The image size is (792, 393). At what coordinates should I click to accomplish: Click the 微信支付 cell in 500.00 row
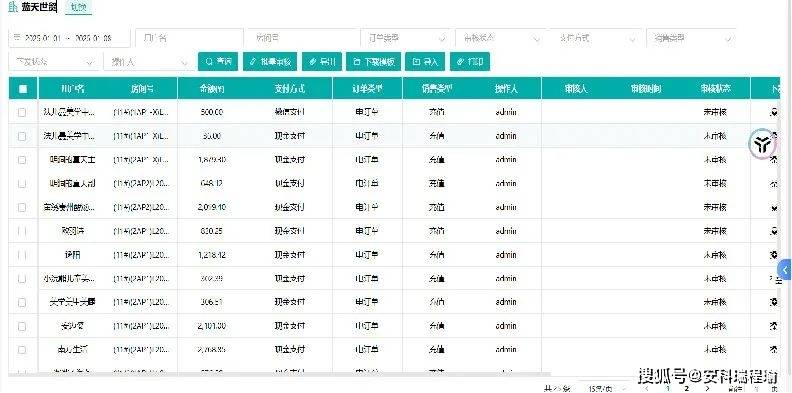click(289, 113)
